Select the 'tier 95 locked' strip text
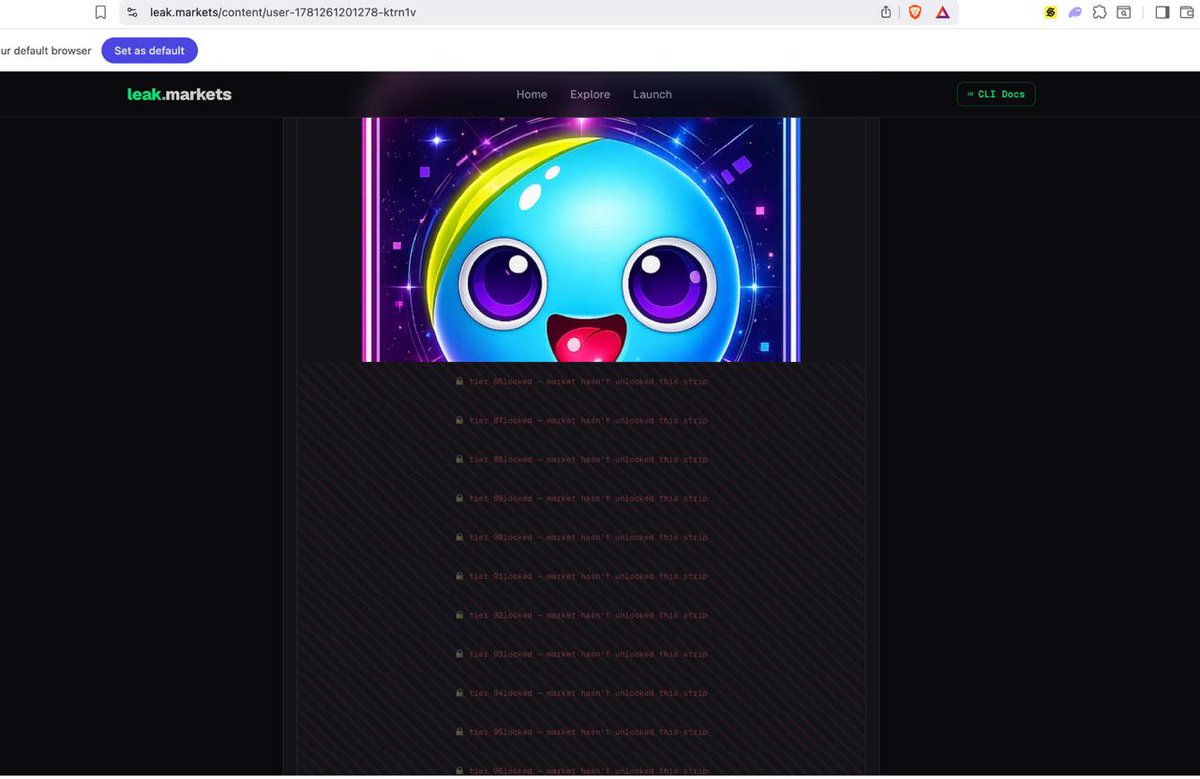This screenshot has width=1200, height=779. point(588,732)
